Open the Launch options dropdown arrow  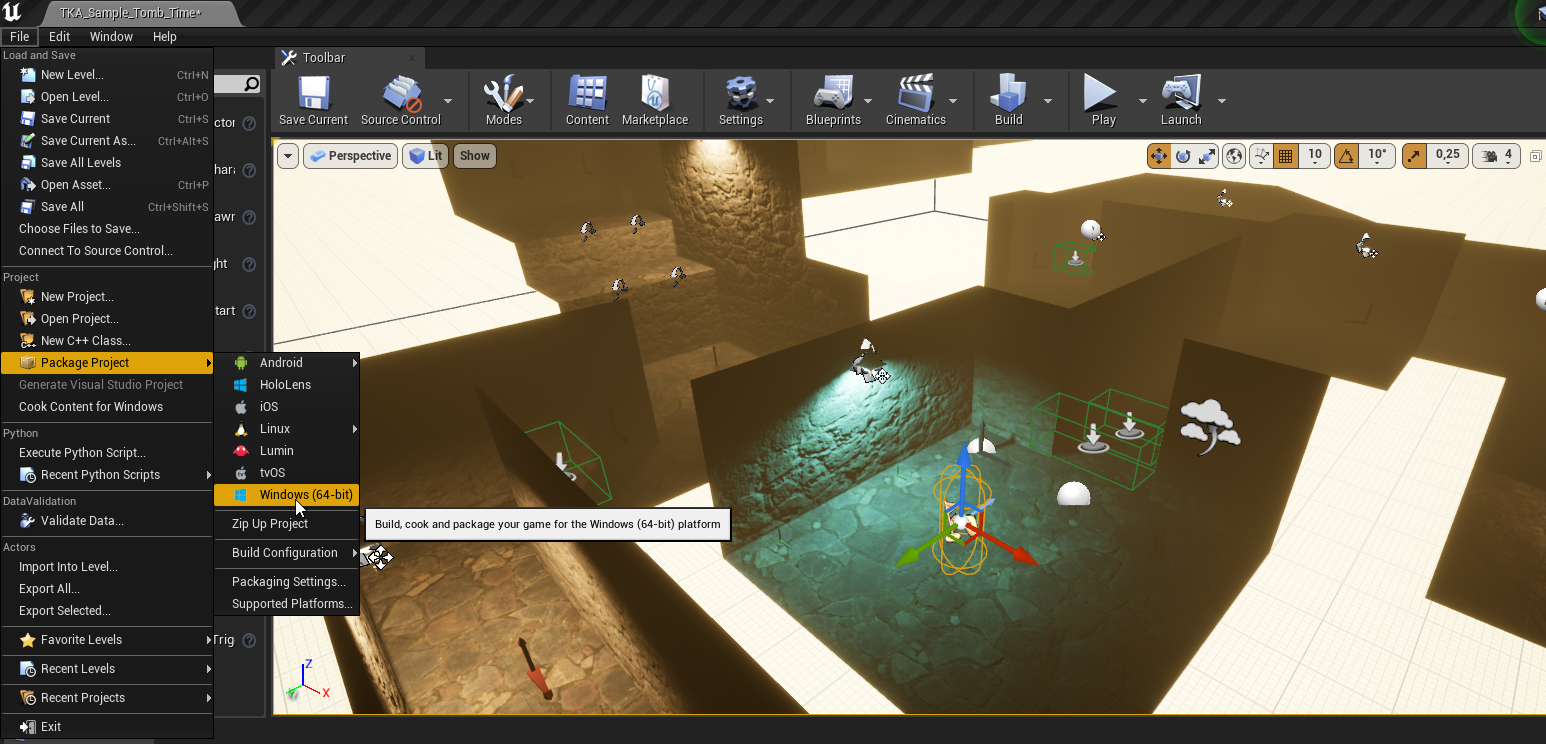click(1221, 101)
